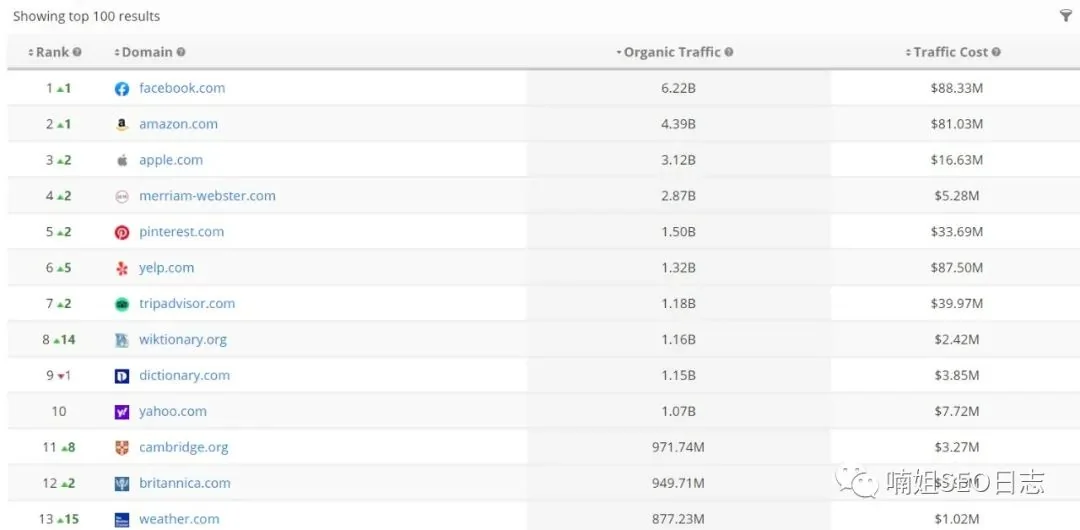Click rank 8 cell for wiktionary.org
1080x530 pixels.
pyautogui.click(x=59, y=339)
